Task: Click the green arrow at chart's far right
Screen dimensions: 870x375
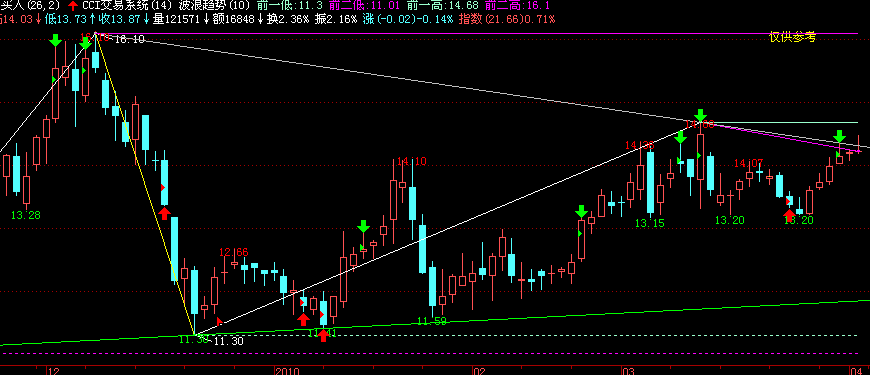Action: [x=840, y=135]
